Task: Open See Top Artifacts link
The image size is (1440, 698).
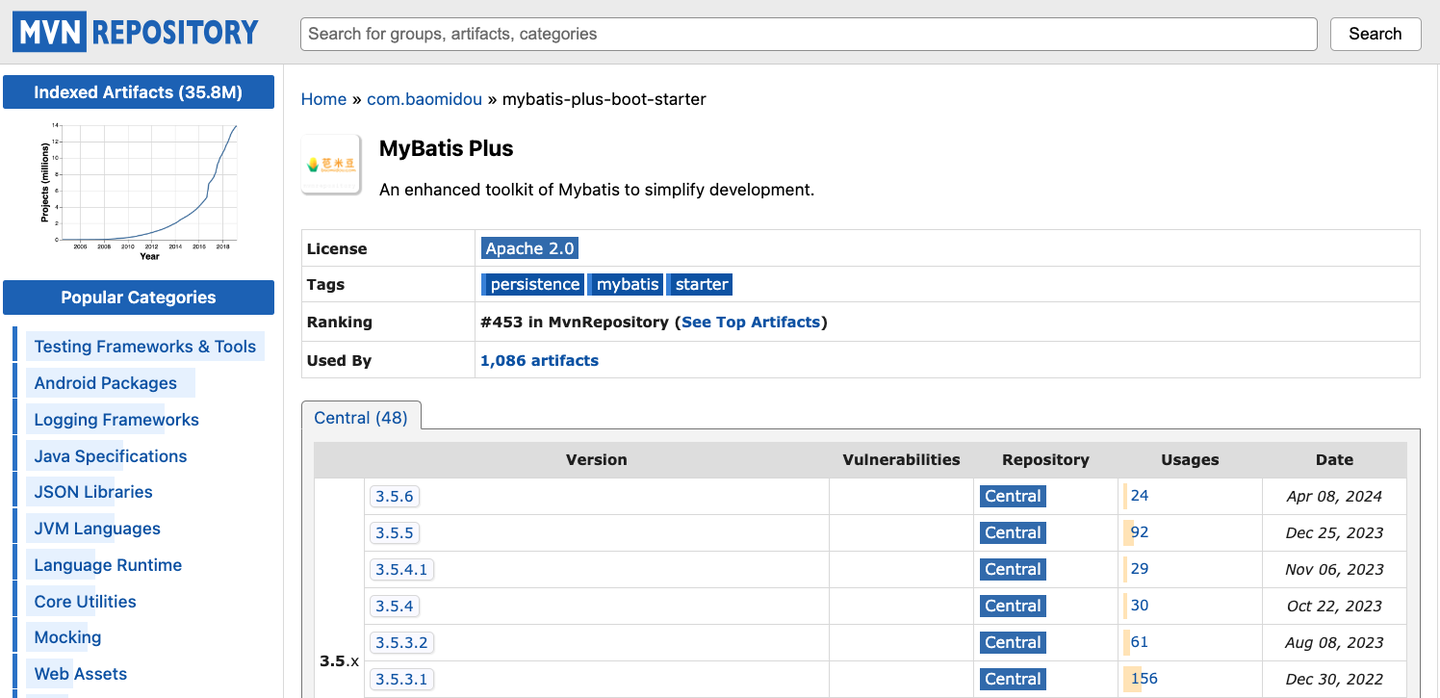Action: click(750, 322)
